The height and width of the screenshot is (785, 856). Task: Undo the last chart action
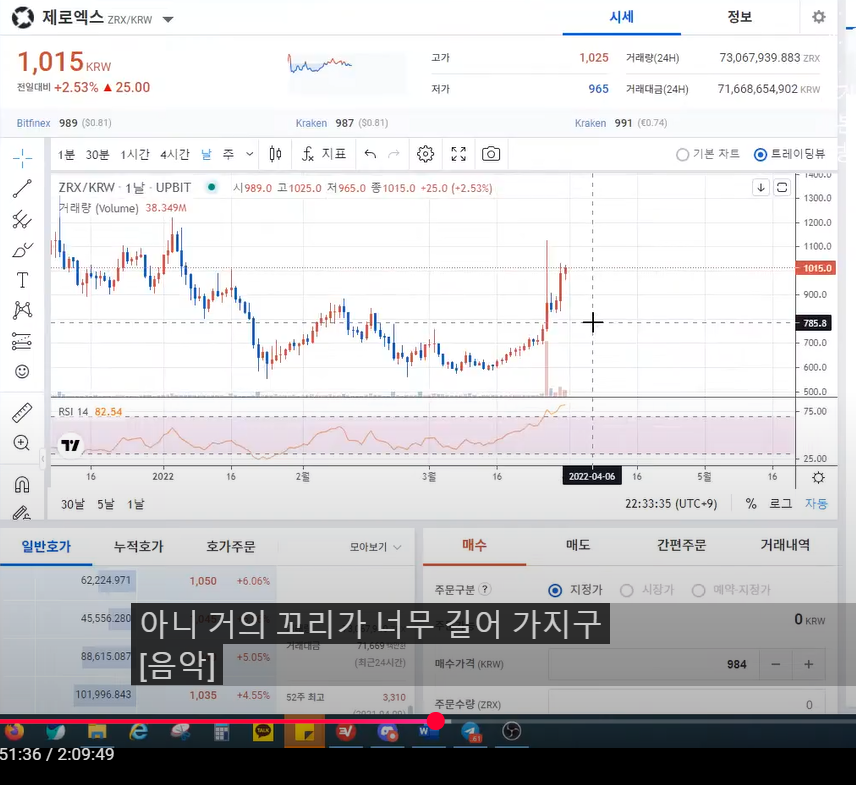click(x=370, y=154)
